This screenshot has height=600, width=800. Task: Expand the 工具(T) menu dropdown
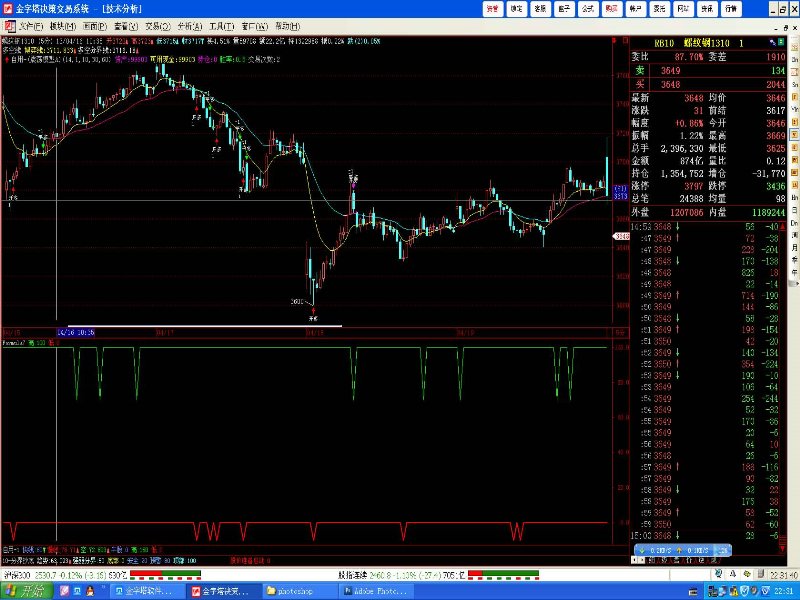pyautogui.click(x=221, y=25)
